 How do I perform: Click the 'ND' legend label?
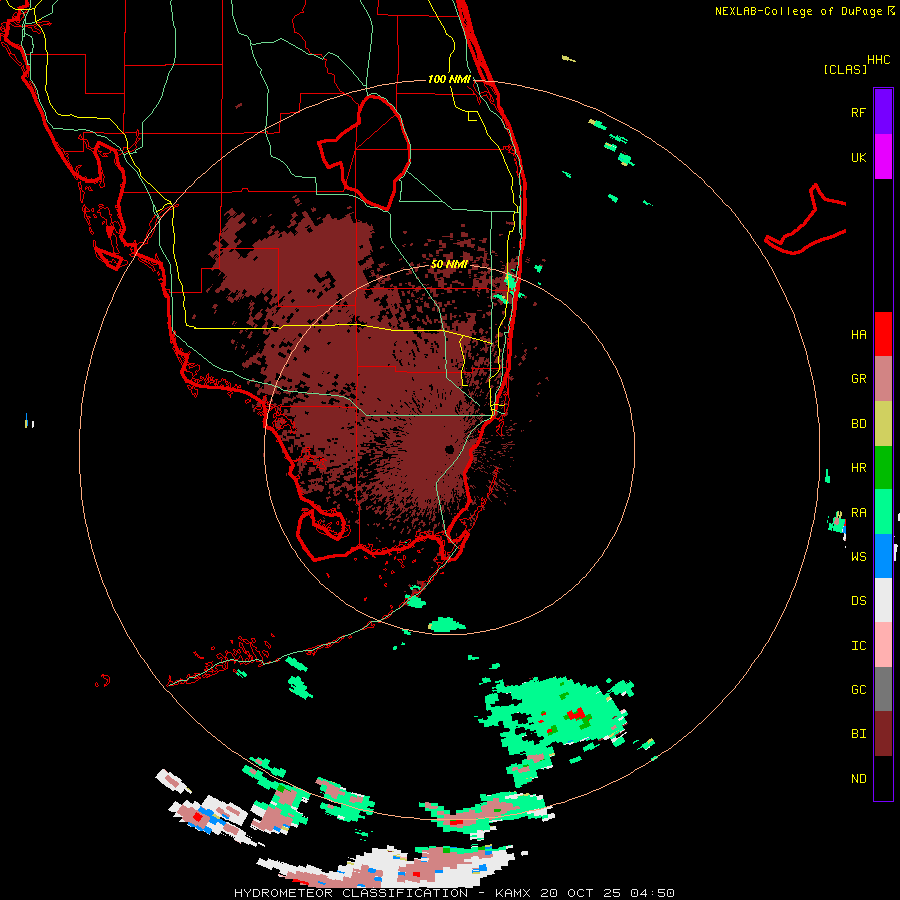[858, 779]
